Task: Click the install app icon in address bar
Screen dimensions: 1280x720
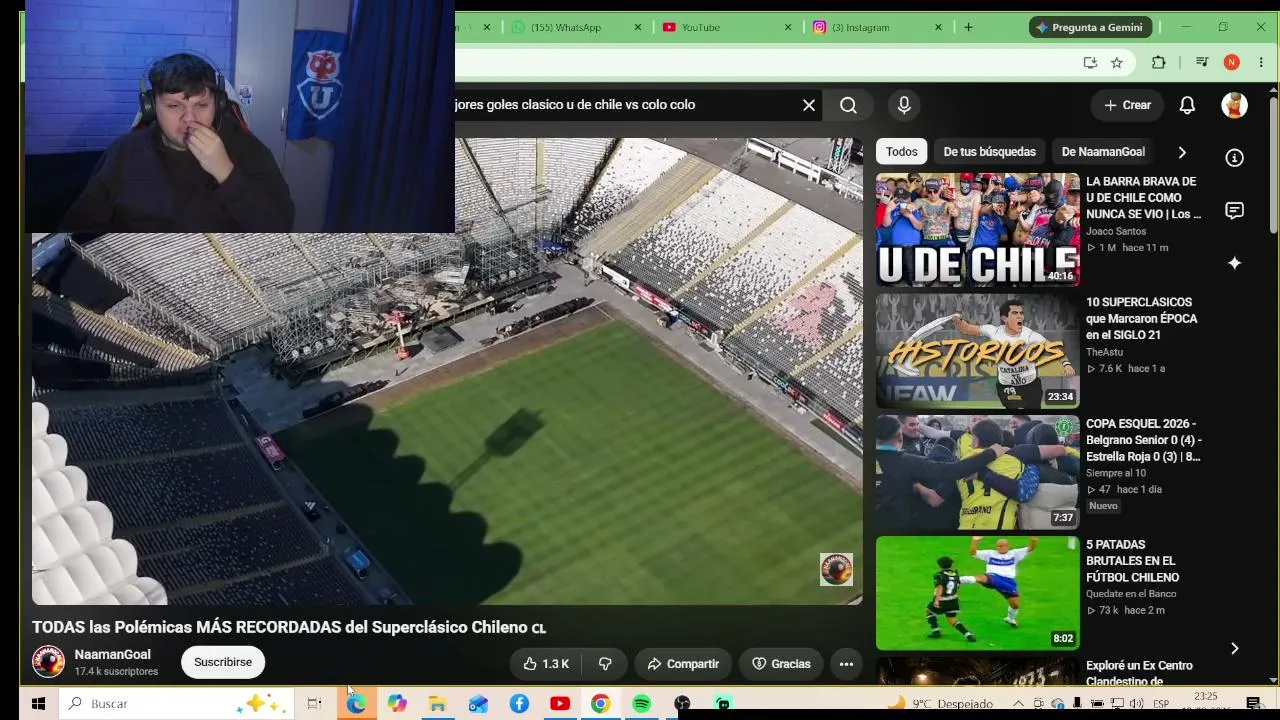Action: [1090, 62]
